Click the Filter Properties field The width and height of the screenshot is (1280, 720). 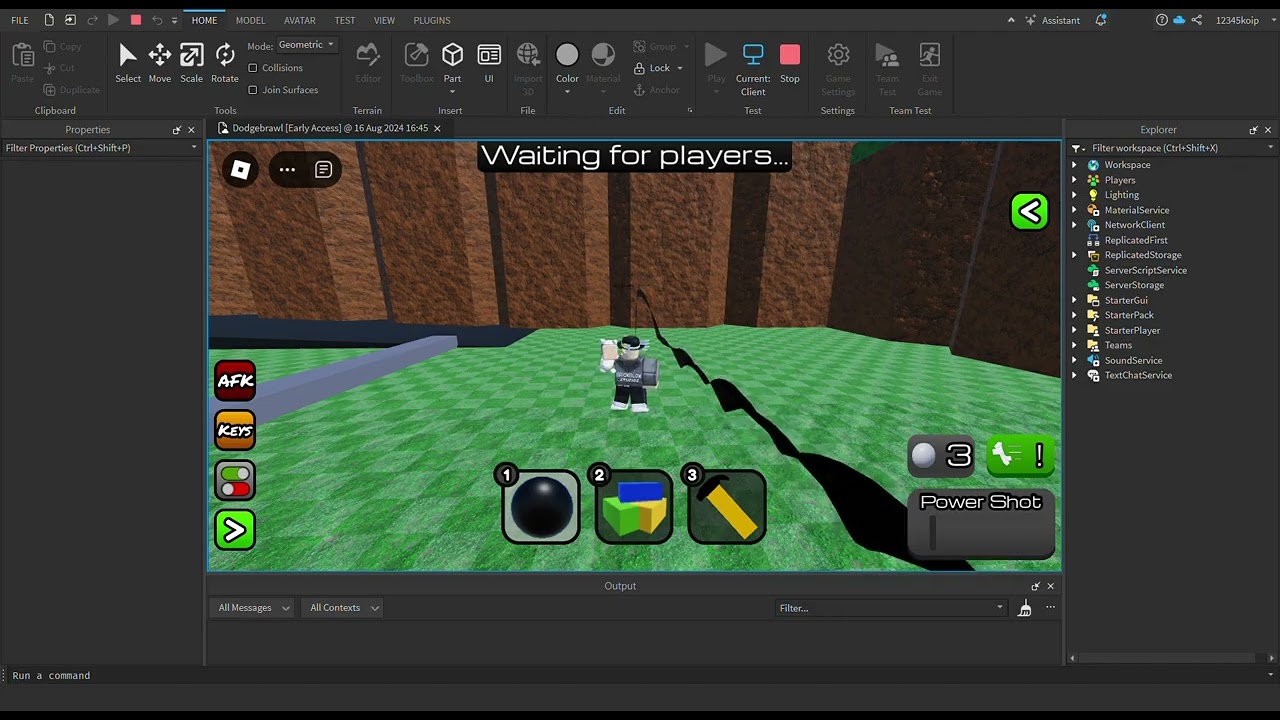(101, 148)
